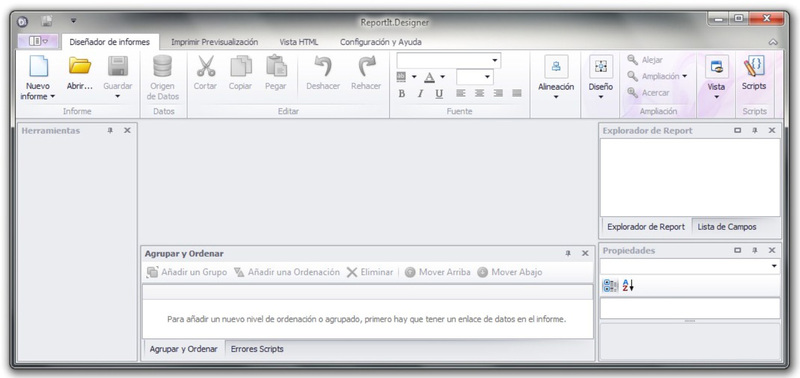Click the Eliminar button
The image size is (800, 378).
coord(370,272)
